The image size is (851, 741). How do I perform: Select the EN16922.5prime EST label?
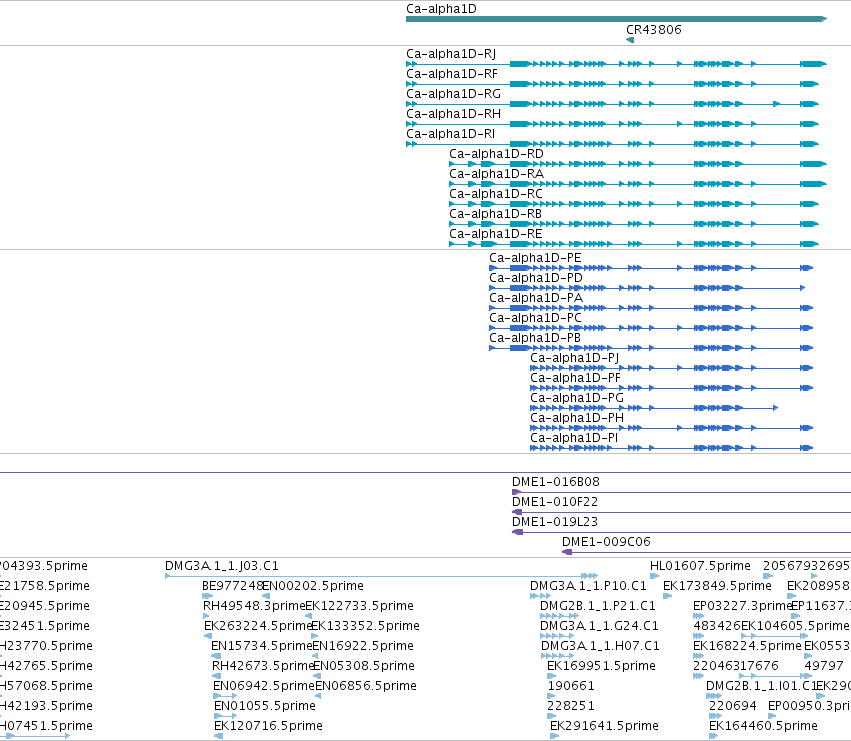click(x=363, y=646)
